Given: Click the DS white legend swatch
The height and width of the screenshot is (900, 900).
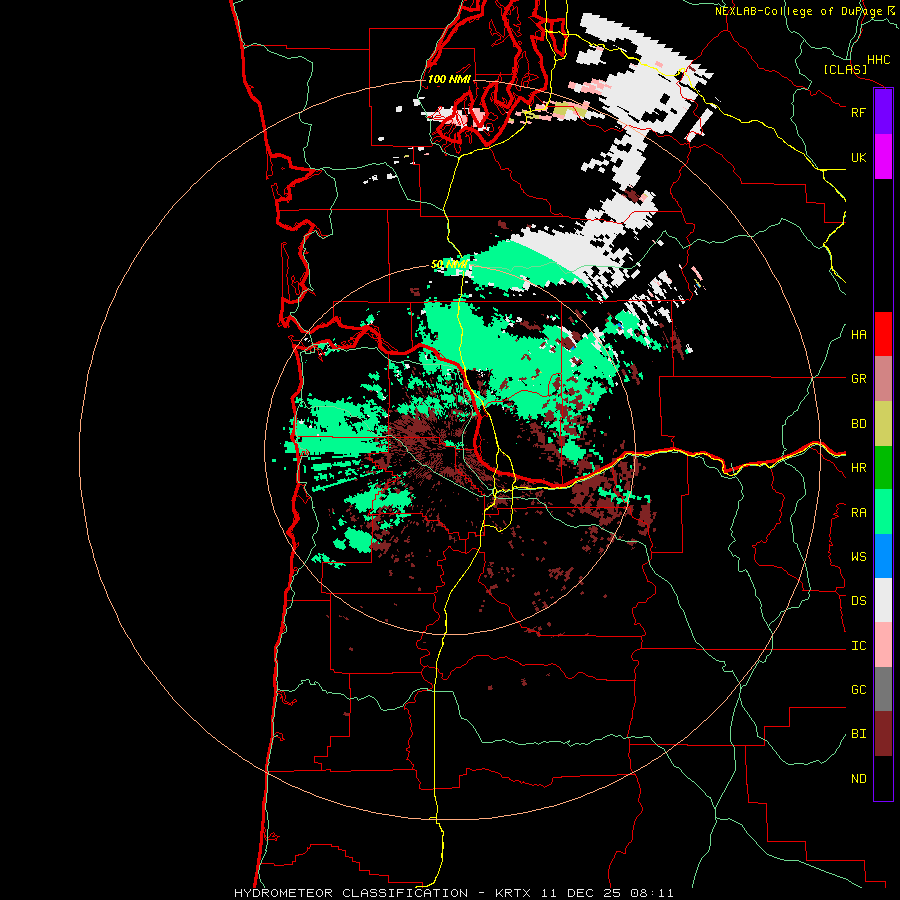Looking at the screenshot, I should click(x=883, y=600).
